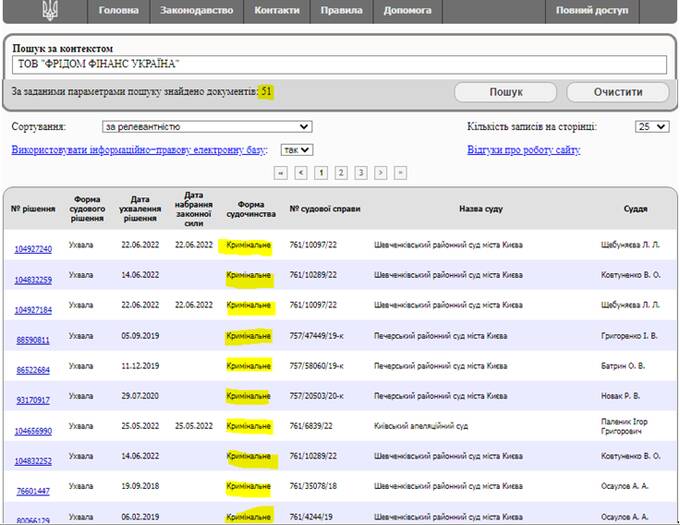The height and width of the screenshot is (525, 680).
Task: Open the Контакти menu item
Action: point(277,10)
